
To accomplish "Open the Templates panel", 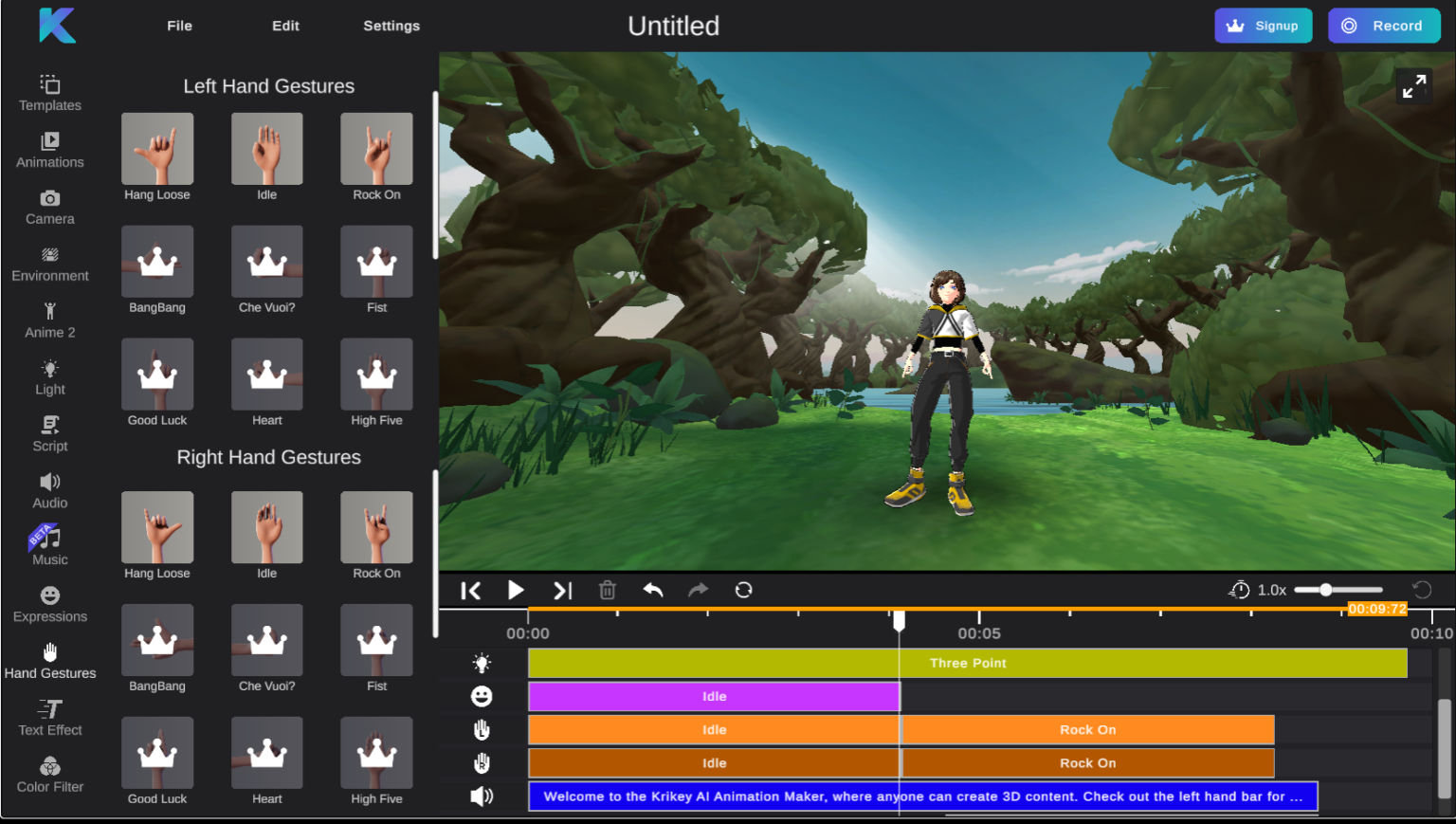I will tap(49, 92).
